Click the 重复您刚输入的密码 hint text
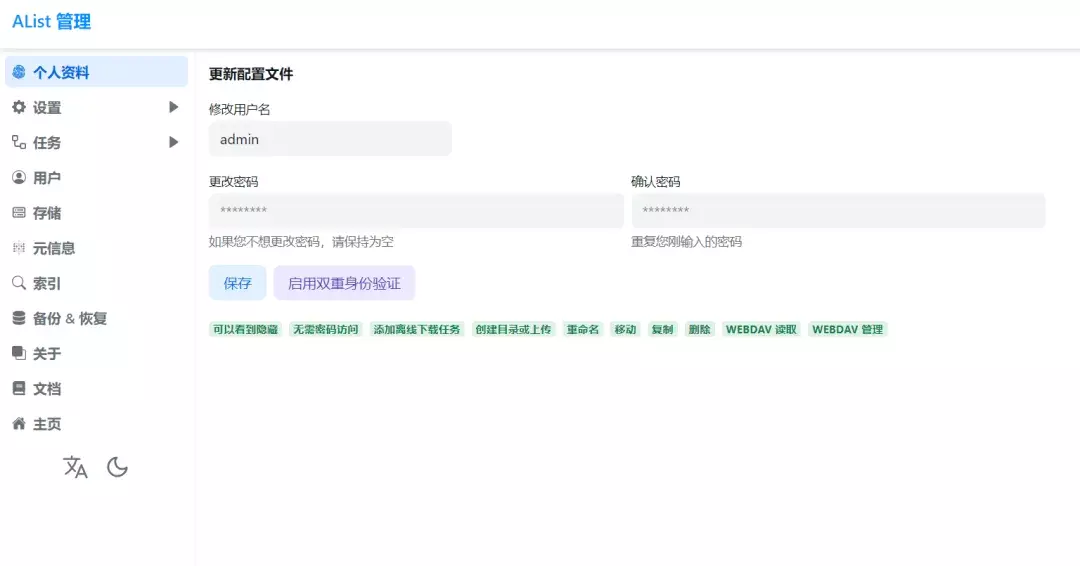Image resolution: width=1080 pixels, height=566 pixels. (x=687, y=242)
